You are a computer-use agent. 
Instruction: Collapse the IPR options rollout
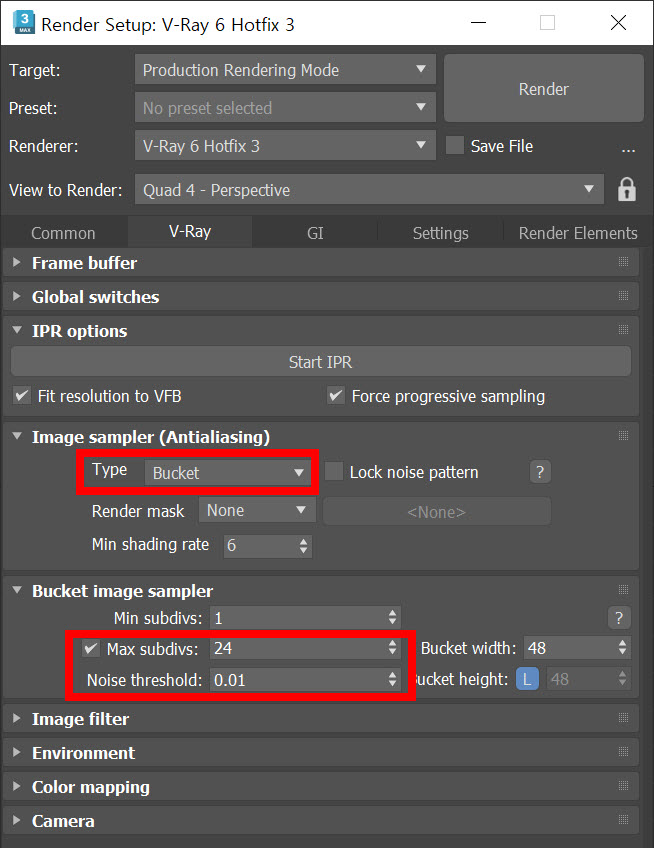(x=17, y=330)
